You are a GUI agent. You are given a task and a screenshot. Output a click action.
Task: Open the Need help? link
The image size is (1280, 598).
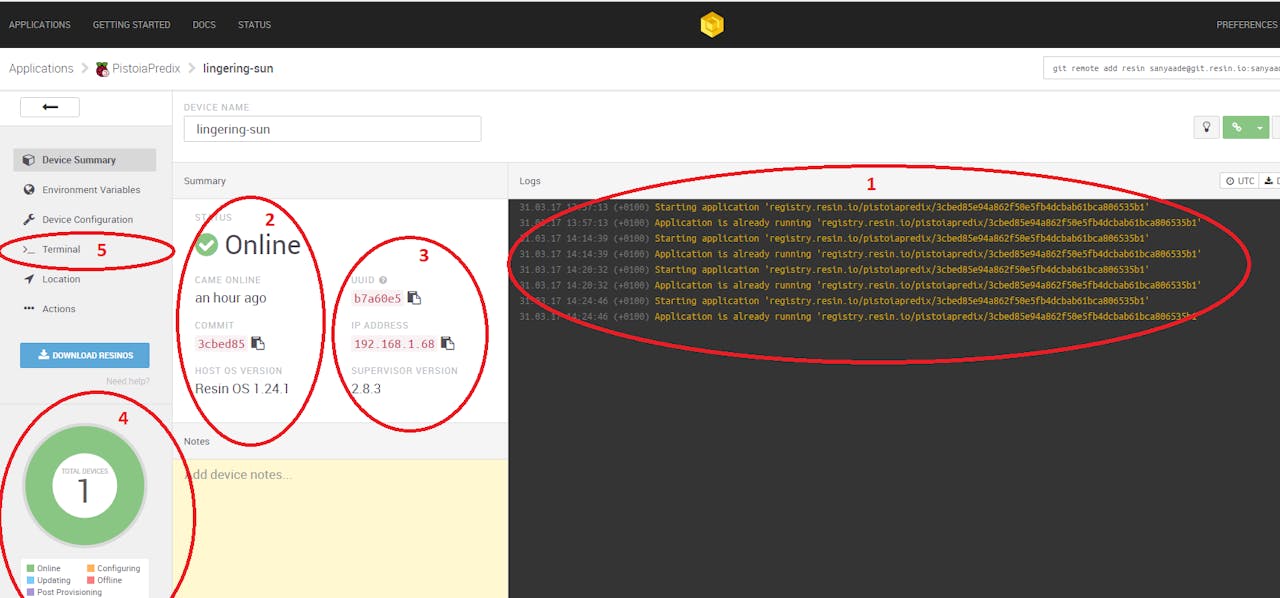(128, 381)
